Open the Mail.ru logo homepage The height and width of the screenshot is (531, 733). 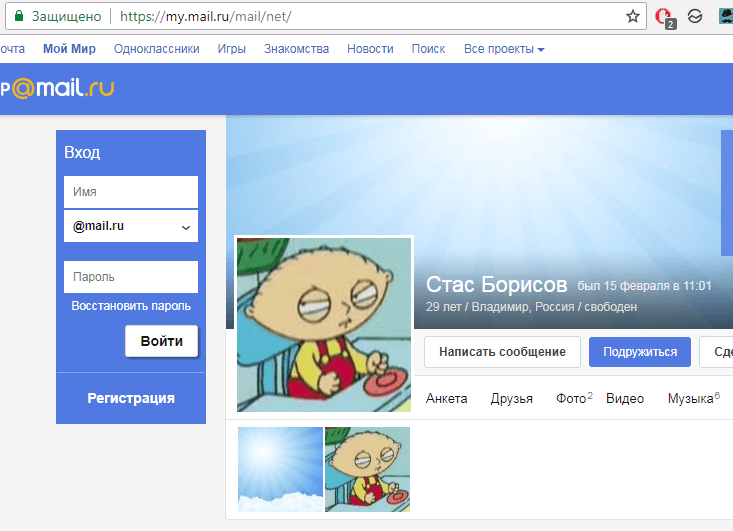[x=57, y=88]
